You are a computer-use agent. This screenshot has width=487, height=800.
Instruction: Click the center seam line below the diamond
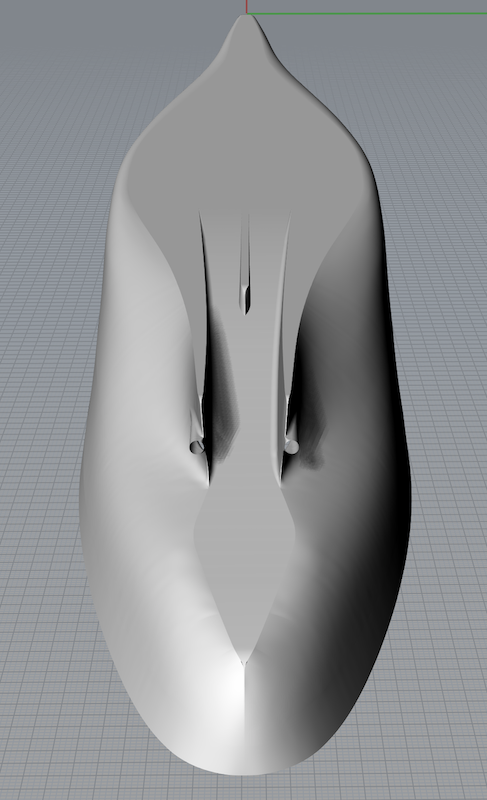tap(245, 714)
